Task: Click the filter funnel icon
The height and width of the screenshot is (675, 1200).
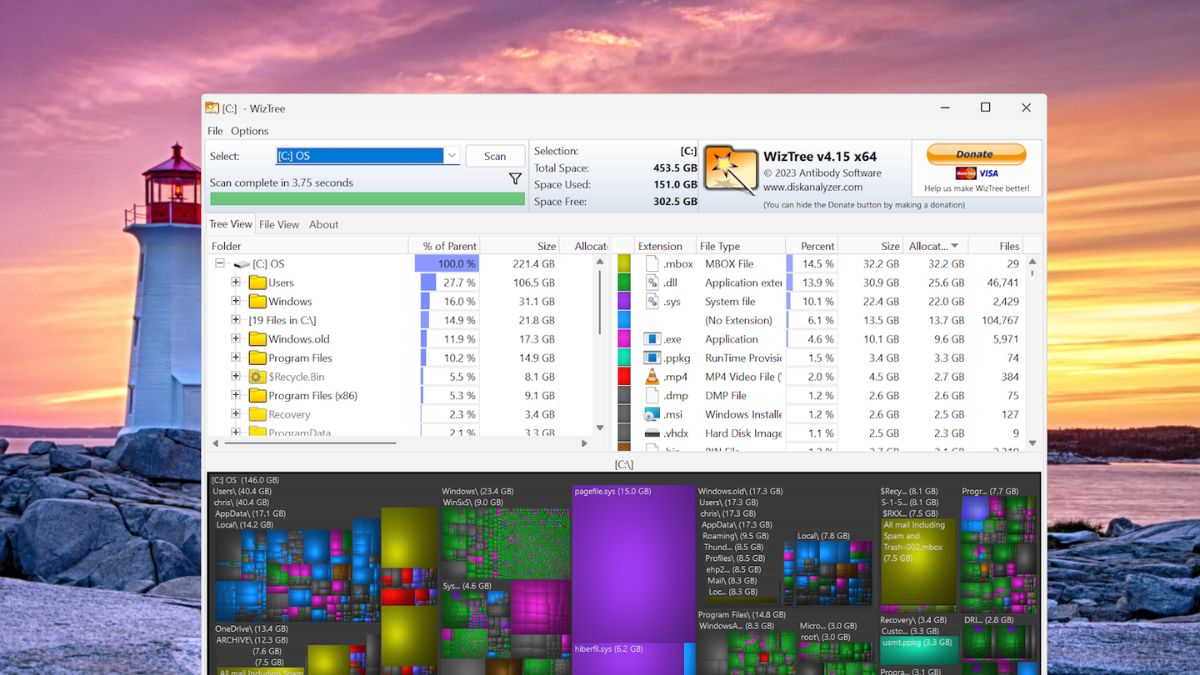Action: point(515,179)
